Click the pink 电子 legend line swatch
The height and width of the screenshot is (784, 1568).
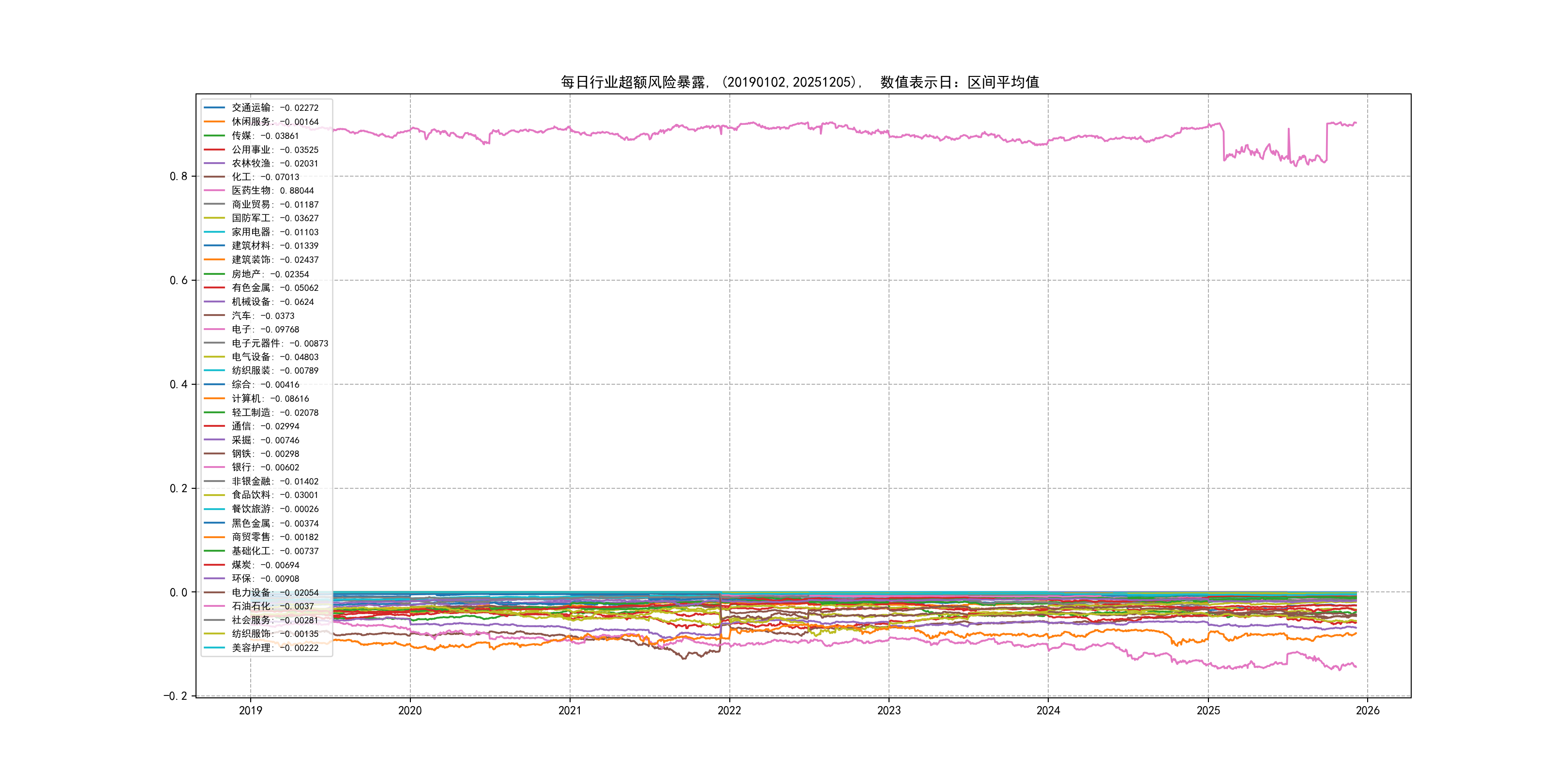pos(214,329)
